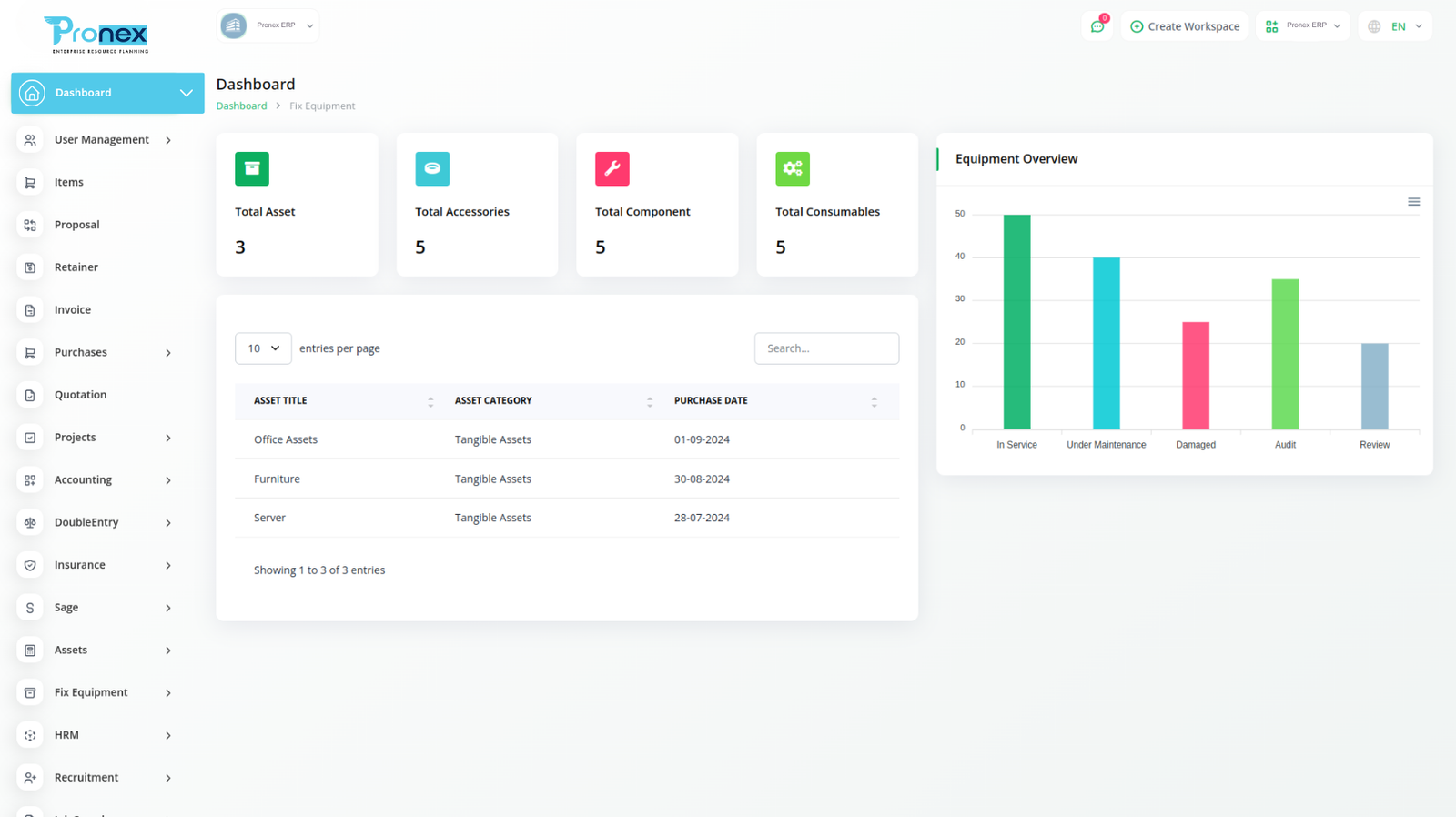Open the chart hamburger menu icon
Screen dimensions: 1456x817
click(x=1413, y=202)
